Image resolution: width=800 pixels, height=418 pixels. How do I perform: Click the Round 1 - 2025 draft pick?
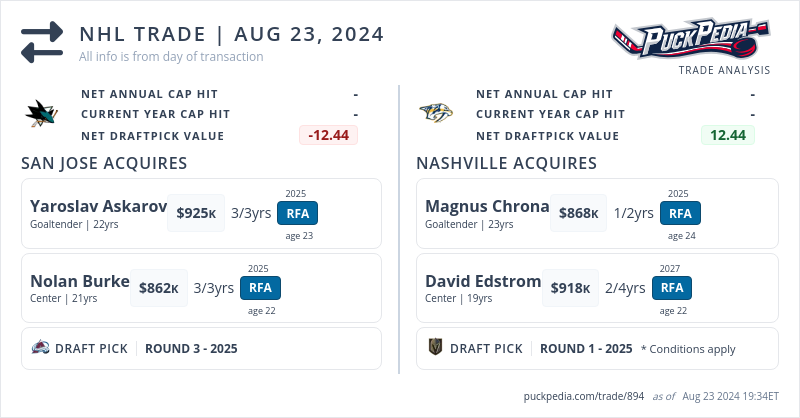pos(586,349)
